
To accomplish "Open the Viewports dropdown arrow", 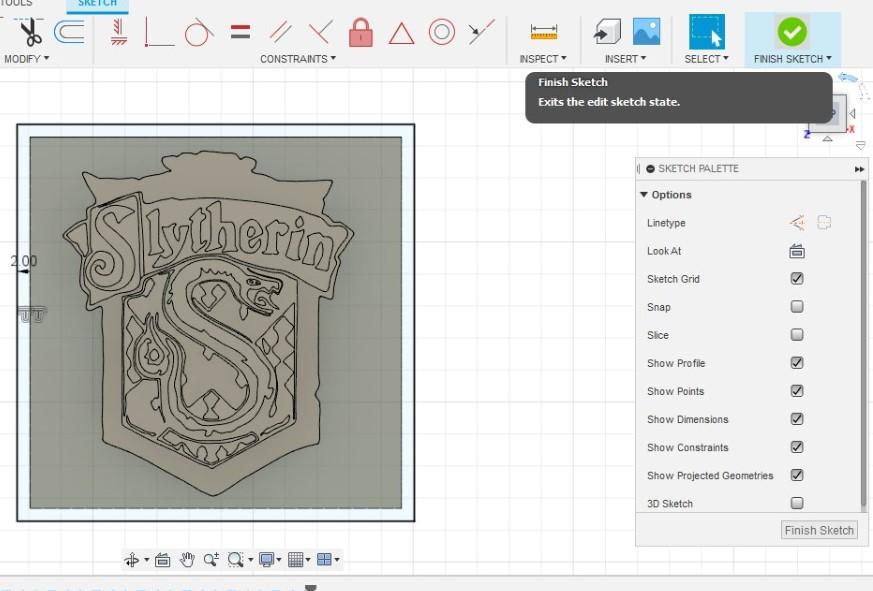I will click(336, 559).
